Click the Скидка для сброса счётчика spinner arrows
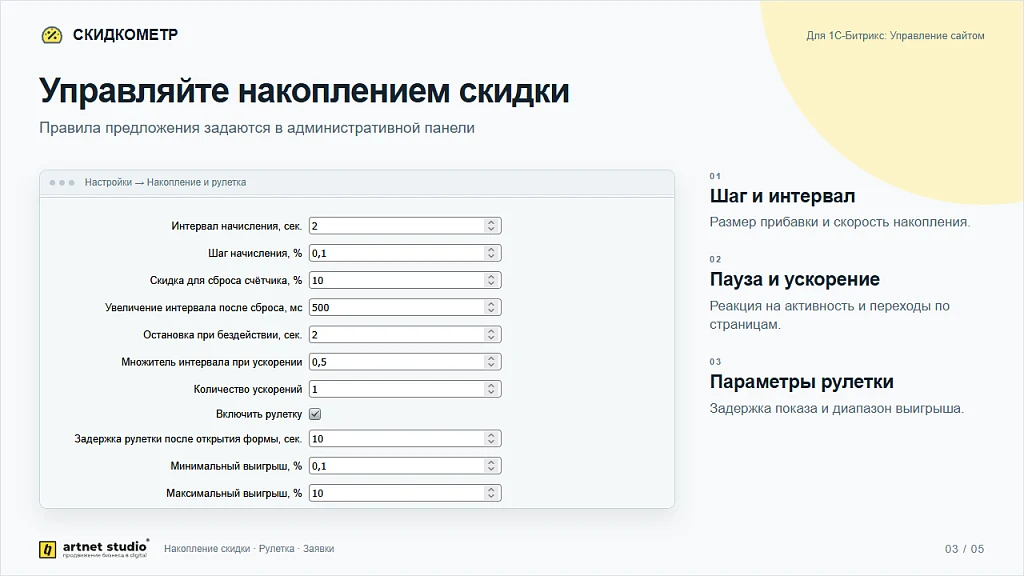The width and height of the screenshot is (1024, 576). [491, 280]
